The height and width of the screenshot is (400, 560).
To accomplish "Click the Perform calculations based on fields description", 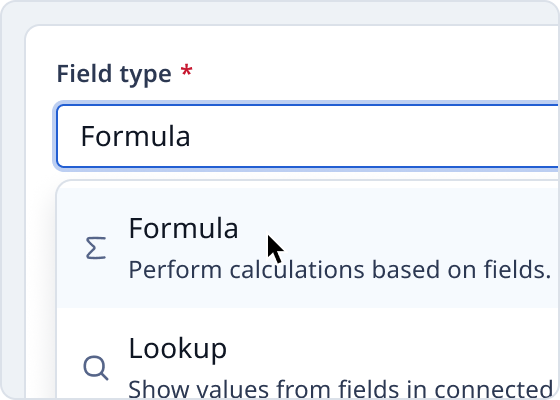I will pyautogui.click(x=340, y=270).
